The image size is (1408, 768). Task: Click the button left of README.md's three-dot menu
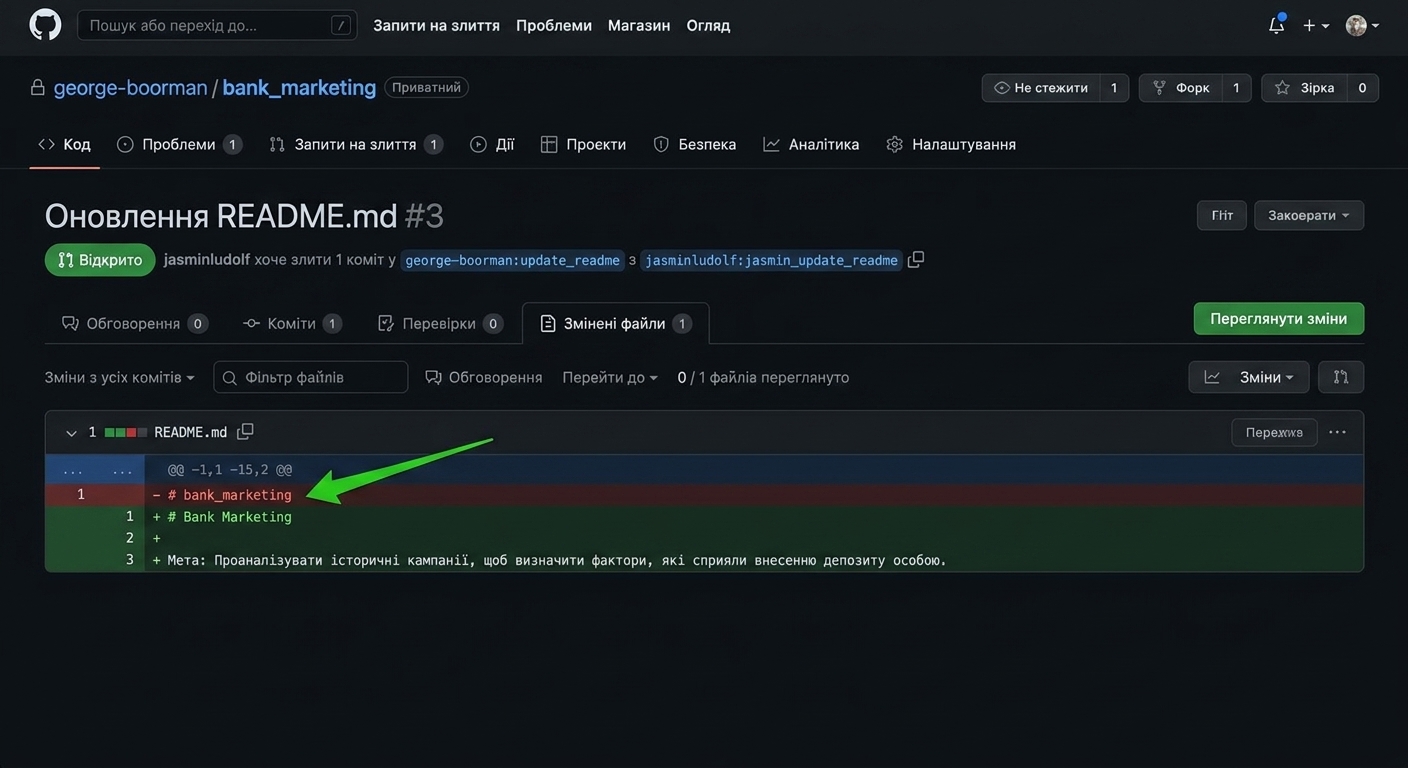pos(1274,432)
